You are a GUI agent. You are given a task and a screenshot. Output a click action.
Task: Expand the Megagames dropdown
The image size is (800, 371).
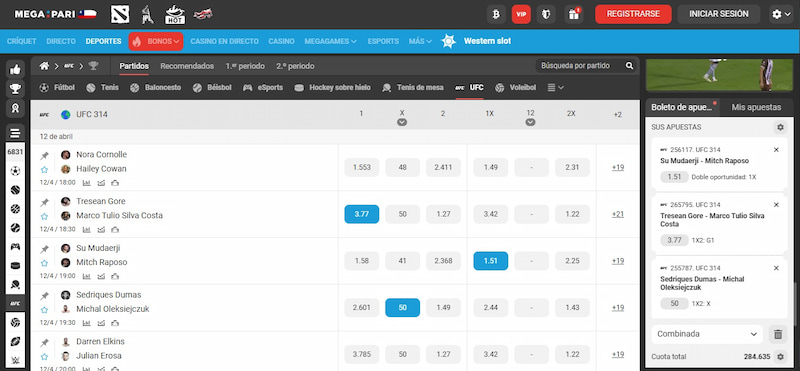pyautogui.click(x=331, y=41)
